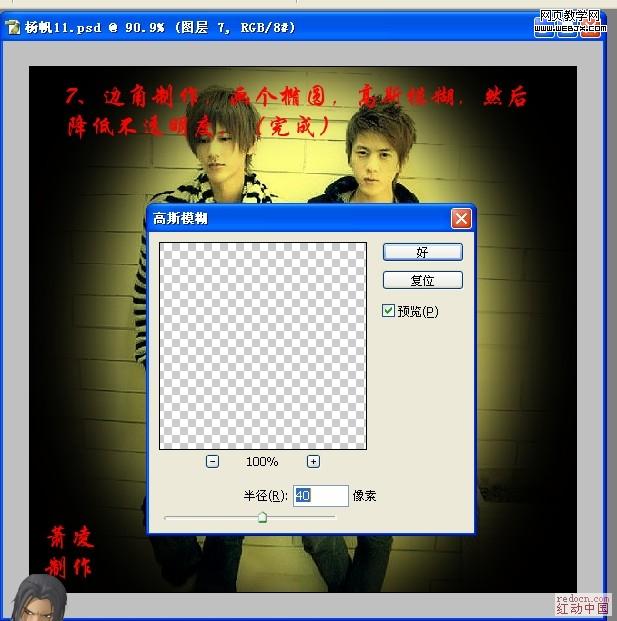The height and width of the screenshot is (621, 617).
Task: Close the 高斯模糊 dialog
Action: pyautogui.click(x=461, y=219)
